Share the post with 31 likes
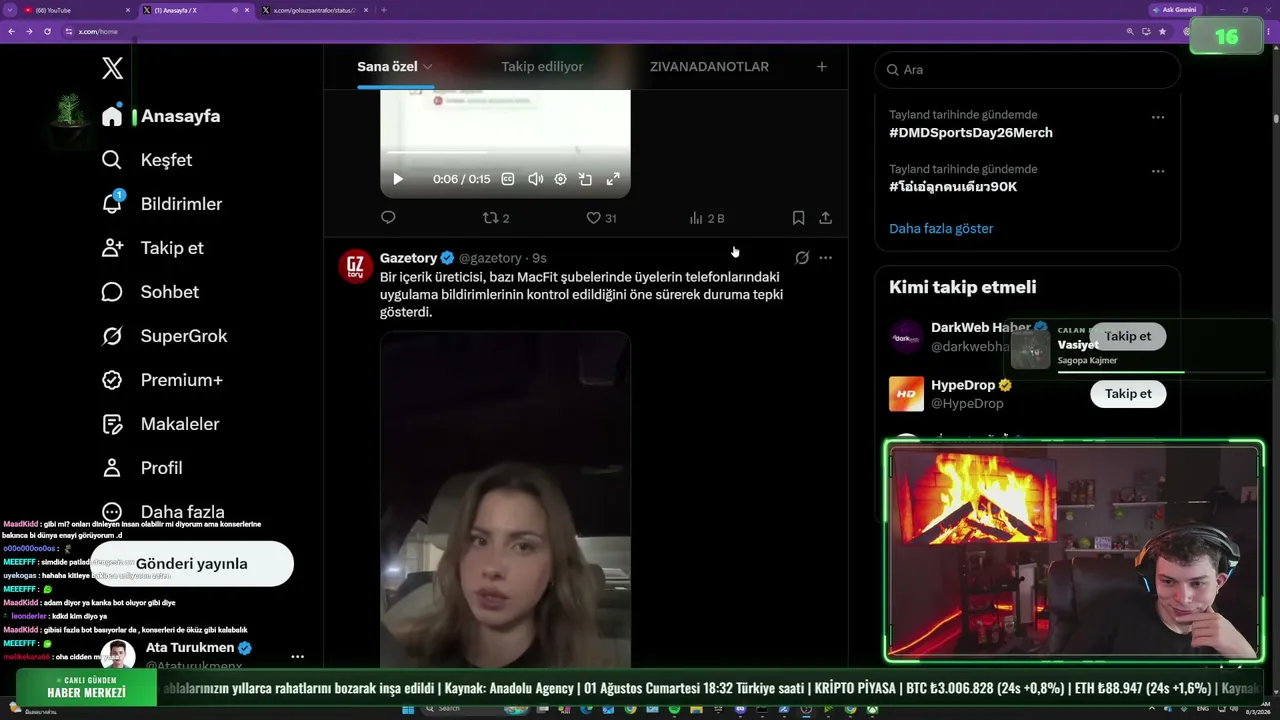 tap(825, 218)
